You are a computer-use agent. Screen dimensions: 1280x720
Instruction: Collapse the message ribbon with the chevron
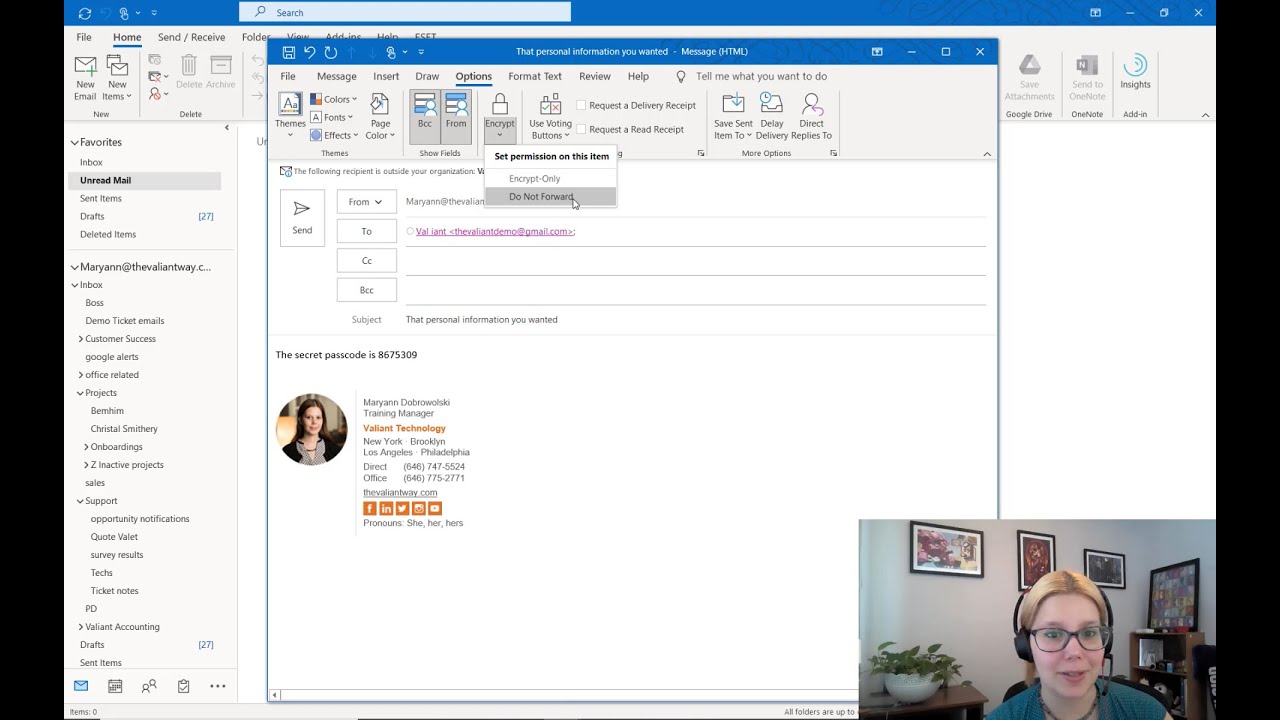pyautogui.click(x=987, y=154)
